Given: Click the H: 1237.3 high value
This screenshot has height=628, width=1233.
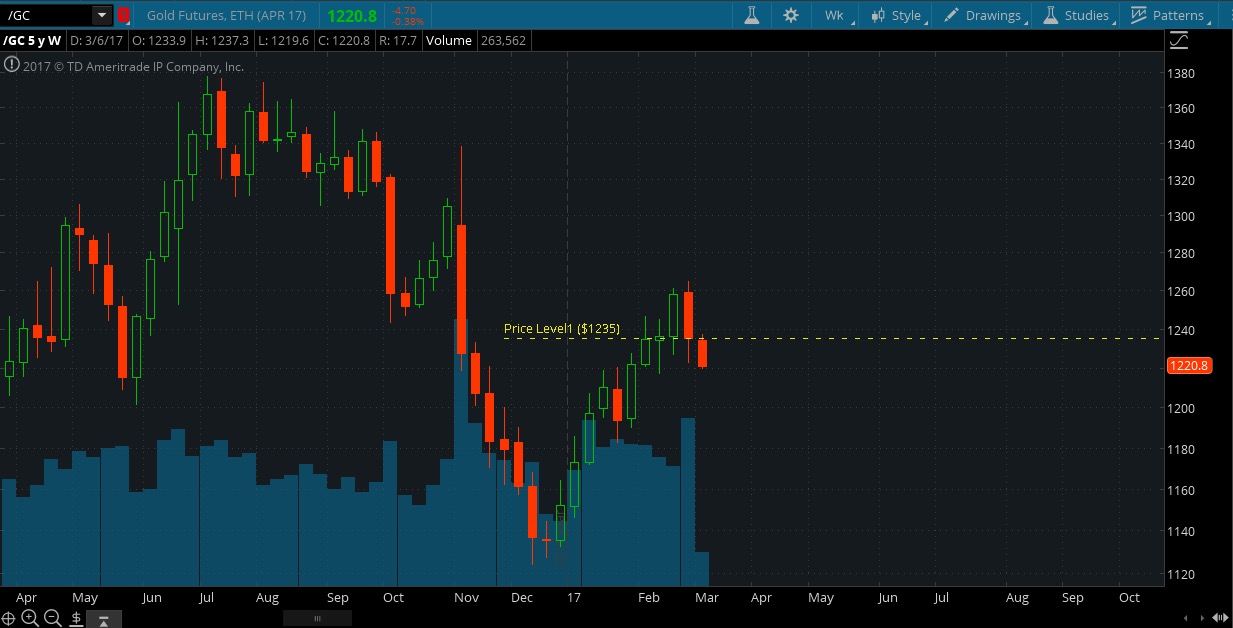Looking at the screenshot, I should coord(220,41).
